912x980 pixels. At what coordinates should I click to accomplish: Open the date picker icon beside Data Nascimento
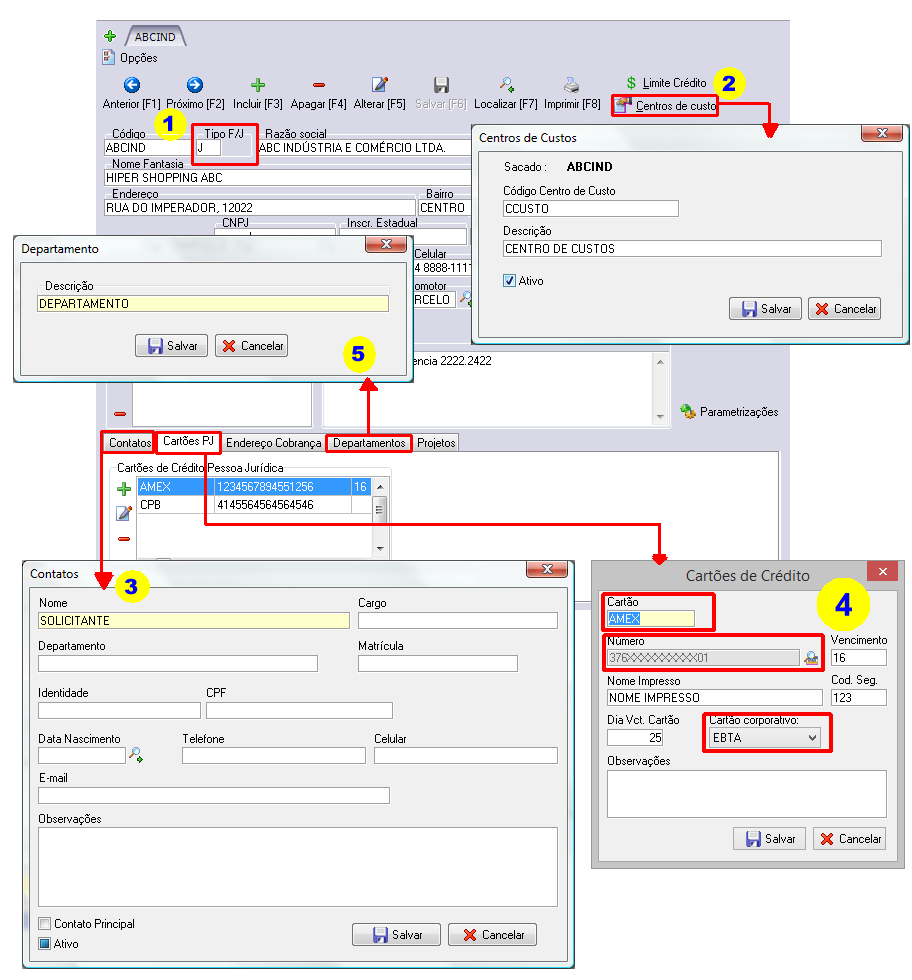[136, 755]
